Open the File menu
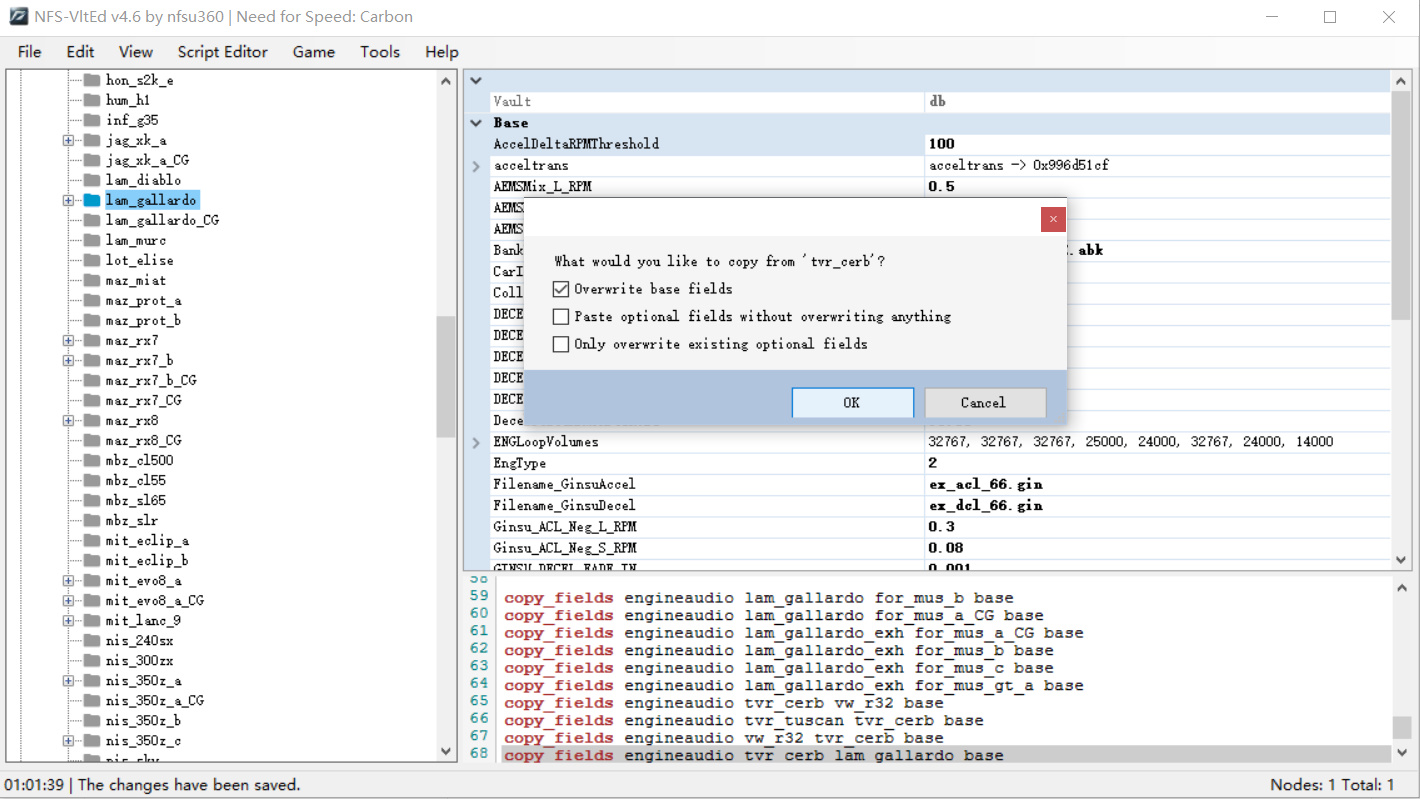The image size is (1420, 799). coord(30,52)
